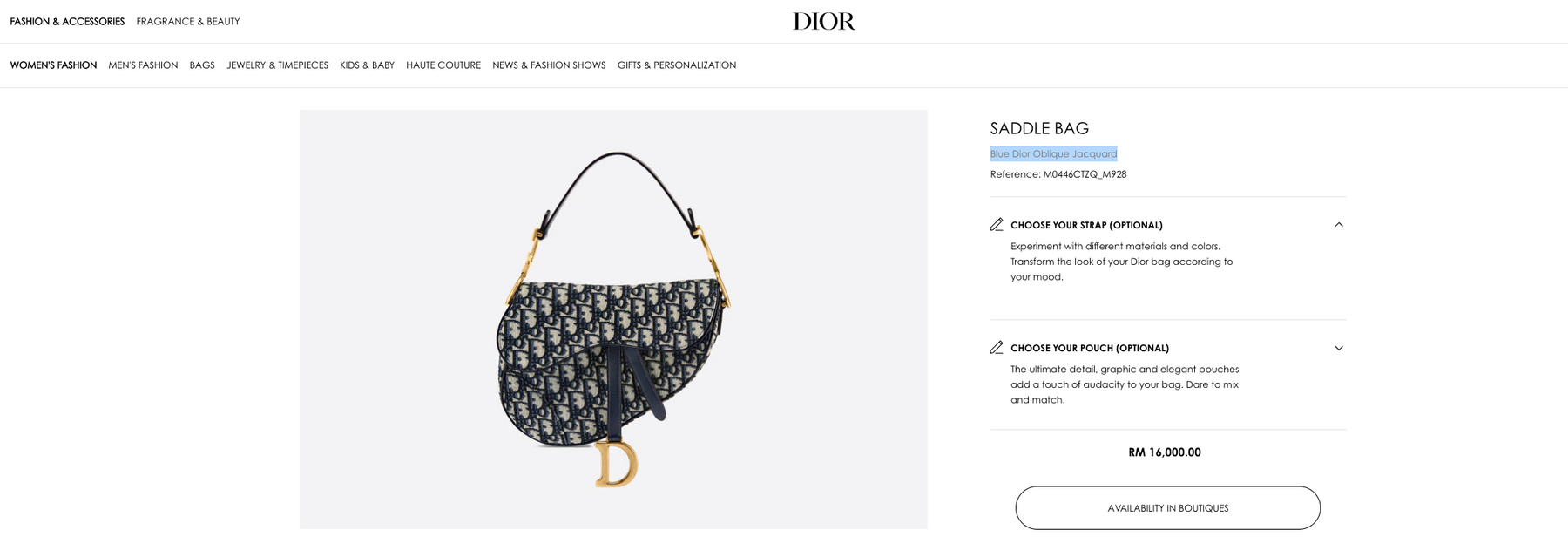Open the Choose Your Strap (Optional) heading
This screenshot has height=537, width=1568.
pyautogui.click(x=1086, y=225)
